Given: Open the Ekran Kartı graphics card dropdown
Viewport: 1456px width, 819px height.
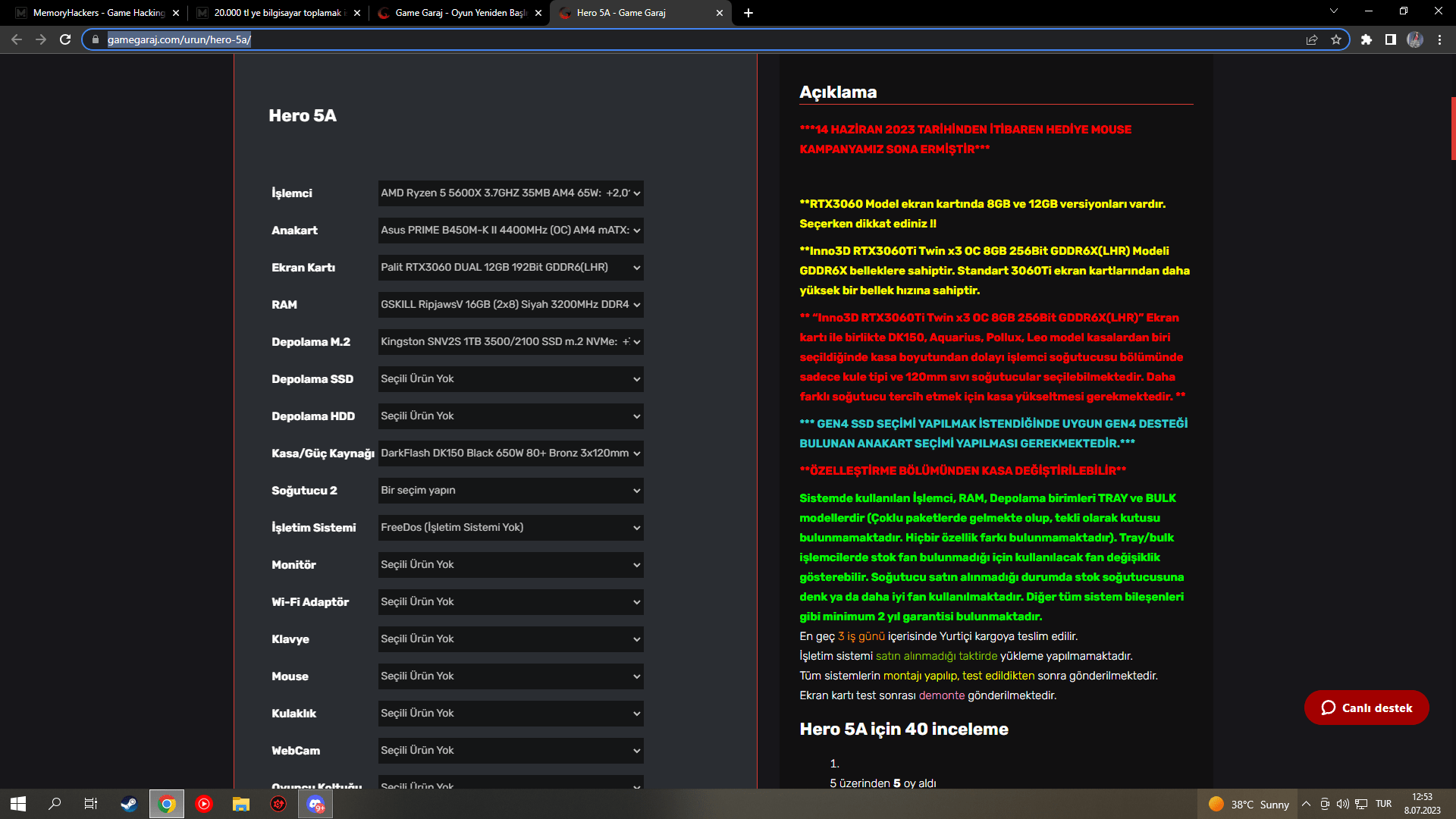Looking at the screenshot, I should point(510,268).
